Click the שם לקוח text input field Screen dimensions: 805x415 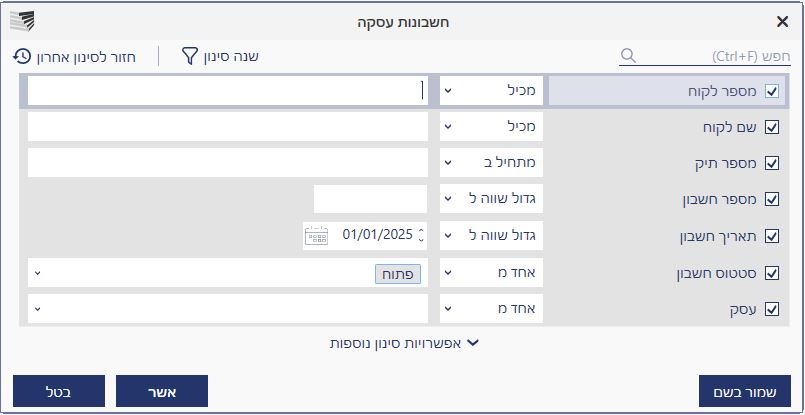click(x=227, y=127)
